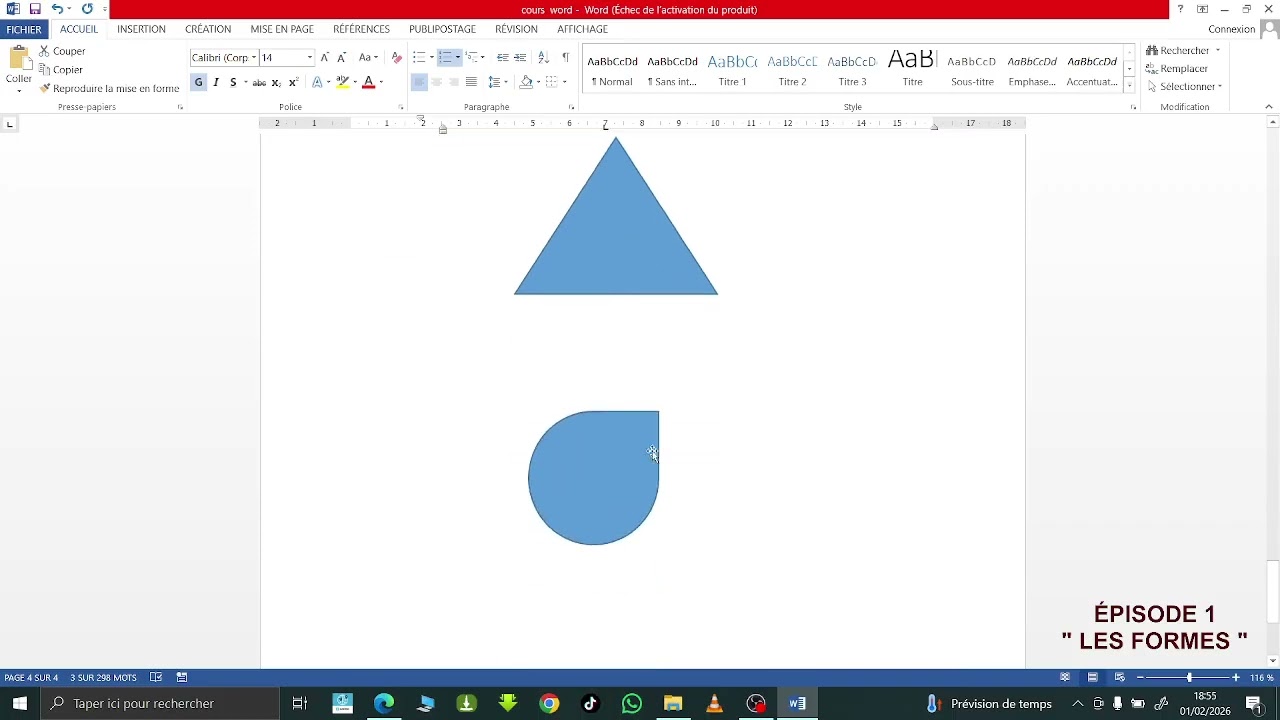Open the bullet list style dropdown arrow

431,57
